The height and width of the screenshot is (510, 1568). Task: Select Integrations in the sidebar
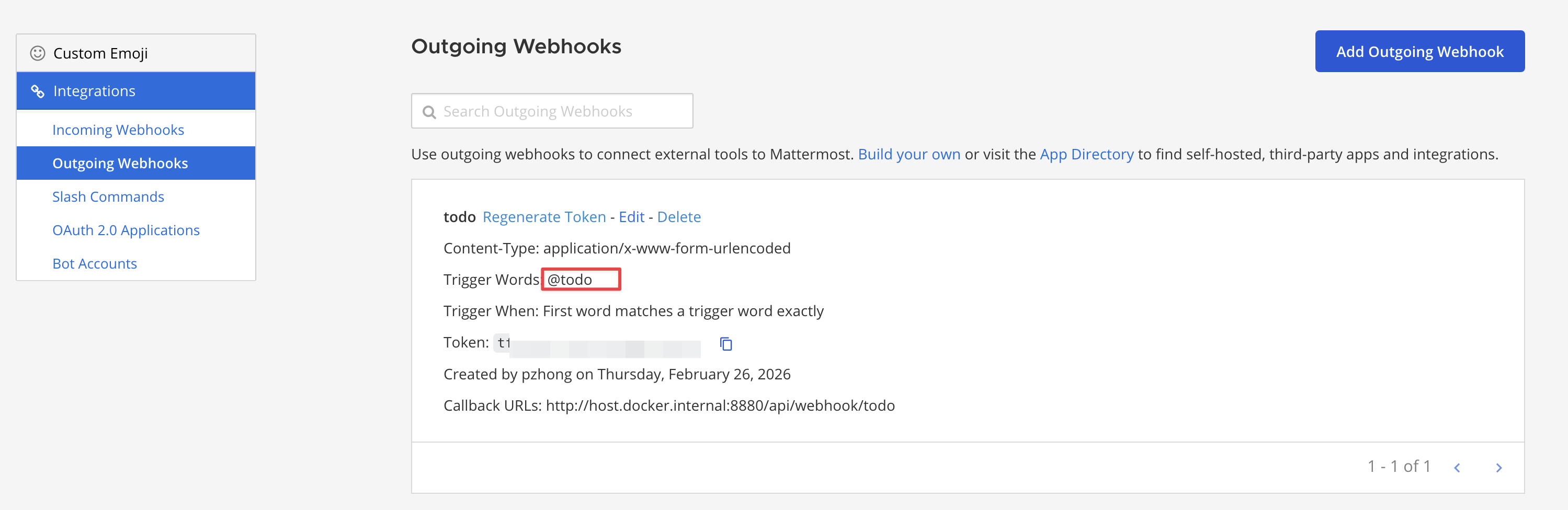click(94, 91)
